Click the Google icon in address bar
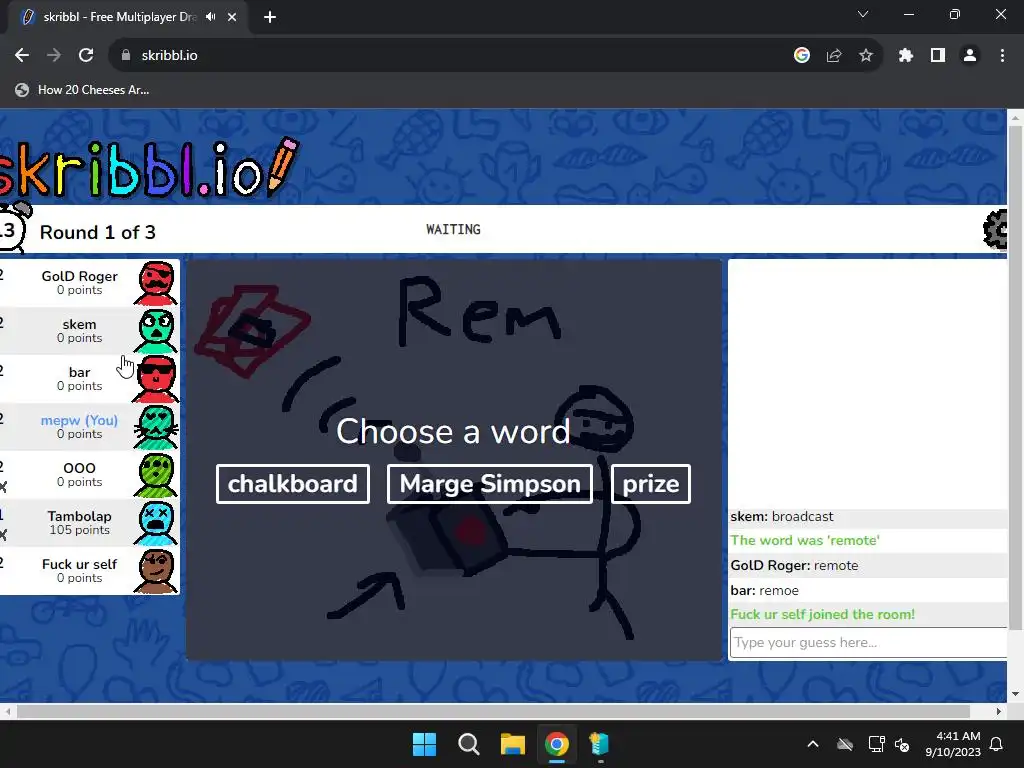Viewport: 1024px width, 768px height. 802,56
